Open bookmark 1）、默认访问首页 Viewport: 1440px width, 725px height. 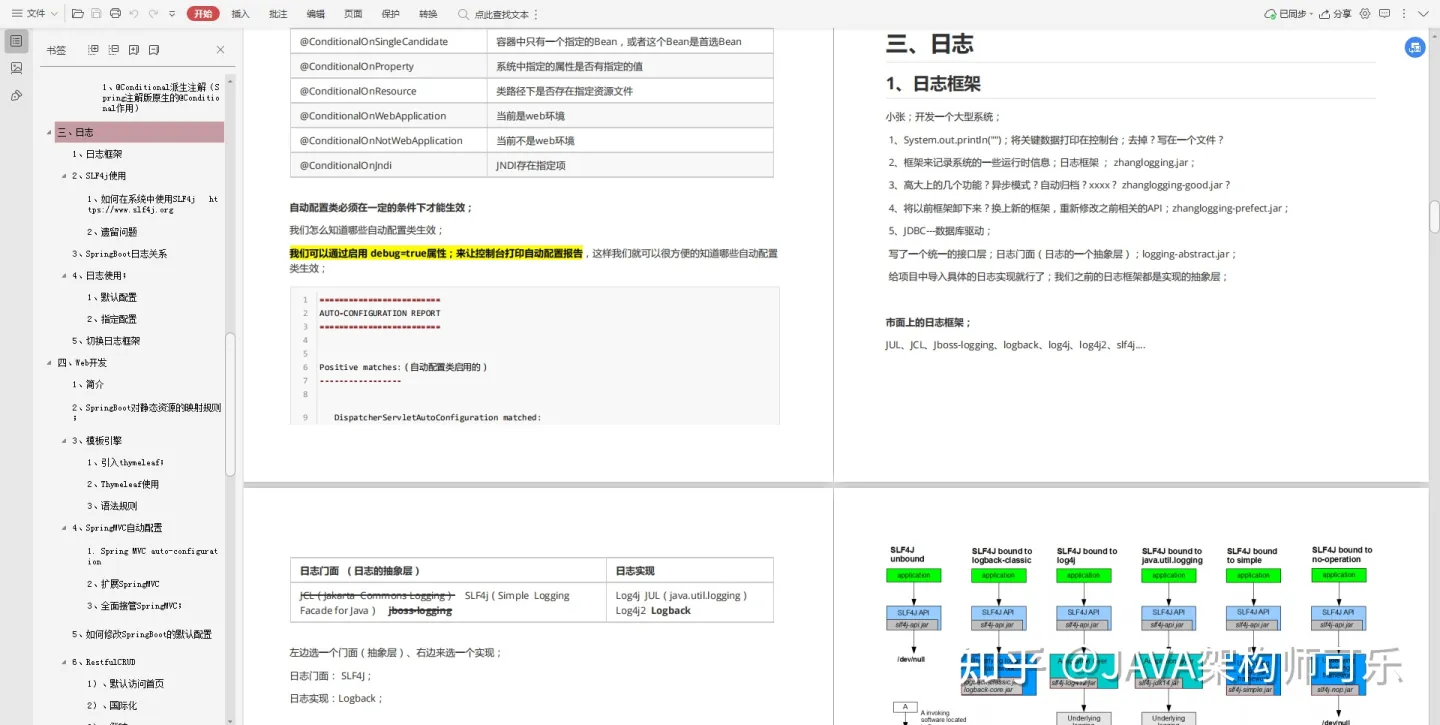(125, 684)
